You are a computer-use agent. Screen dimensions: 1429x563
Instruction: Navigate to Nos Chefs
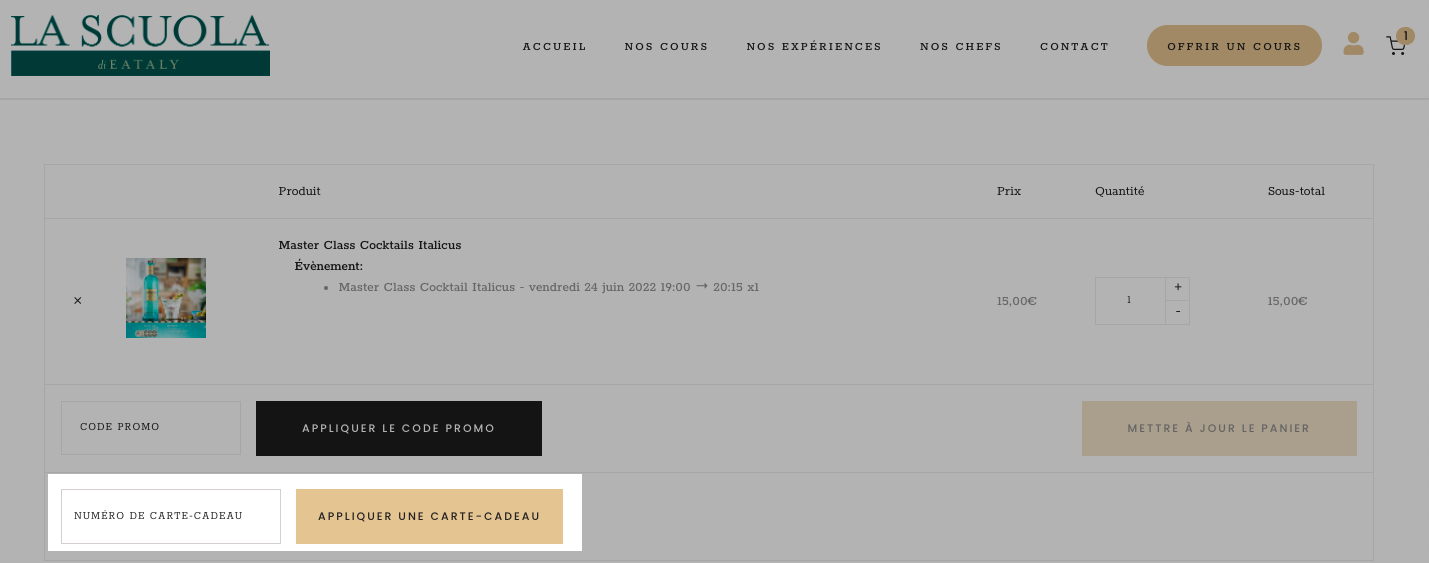(x=961, y=46)
